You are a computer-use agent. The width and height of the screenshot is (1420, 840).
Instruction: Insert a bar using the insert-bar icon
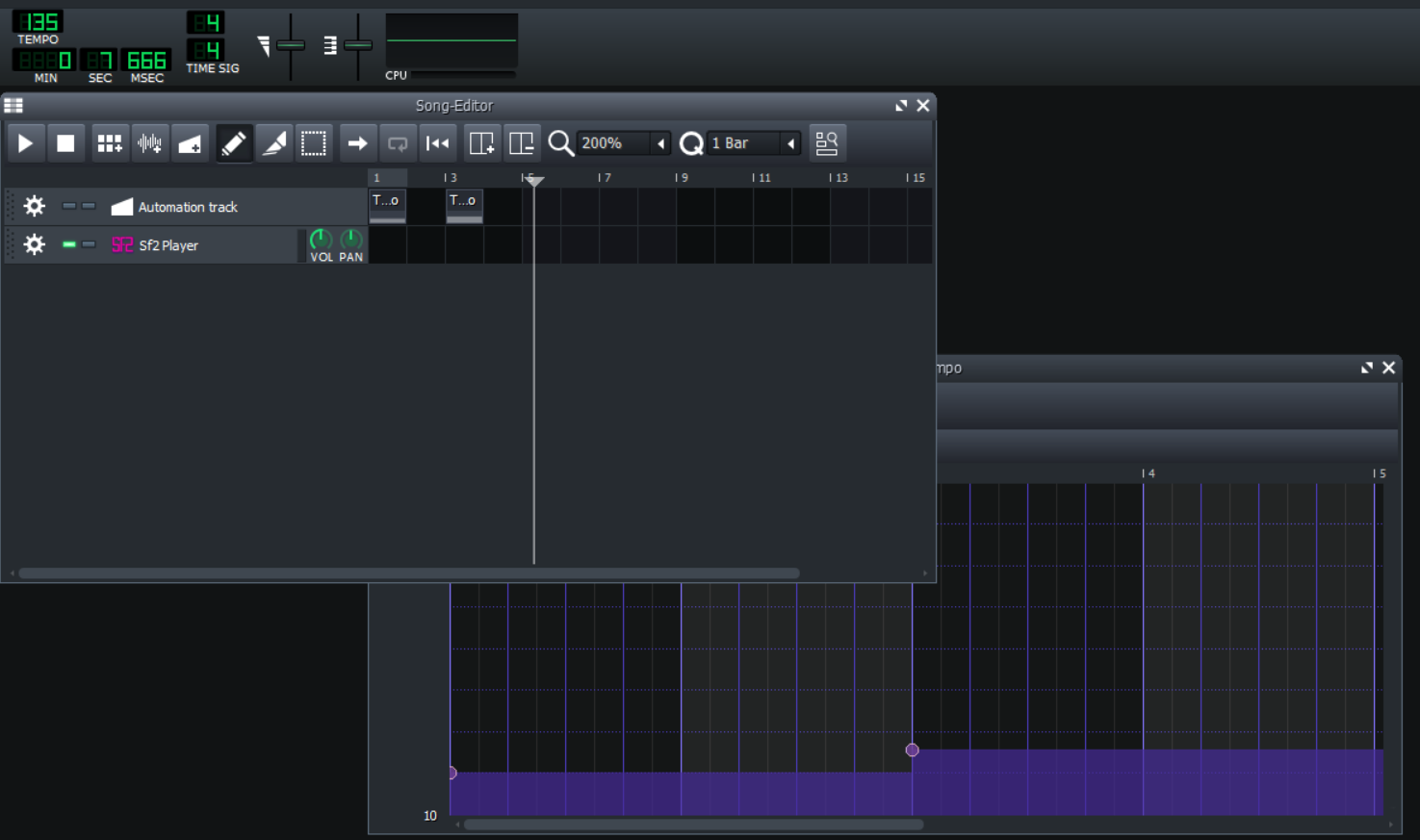point(481,143)
